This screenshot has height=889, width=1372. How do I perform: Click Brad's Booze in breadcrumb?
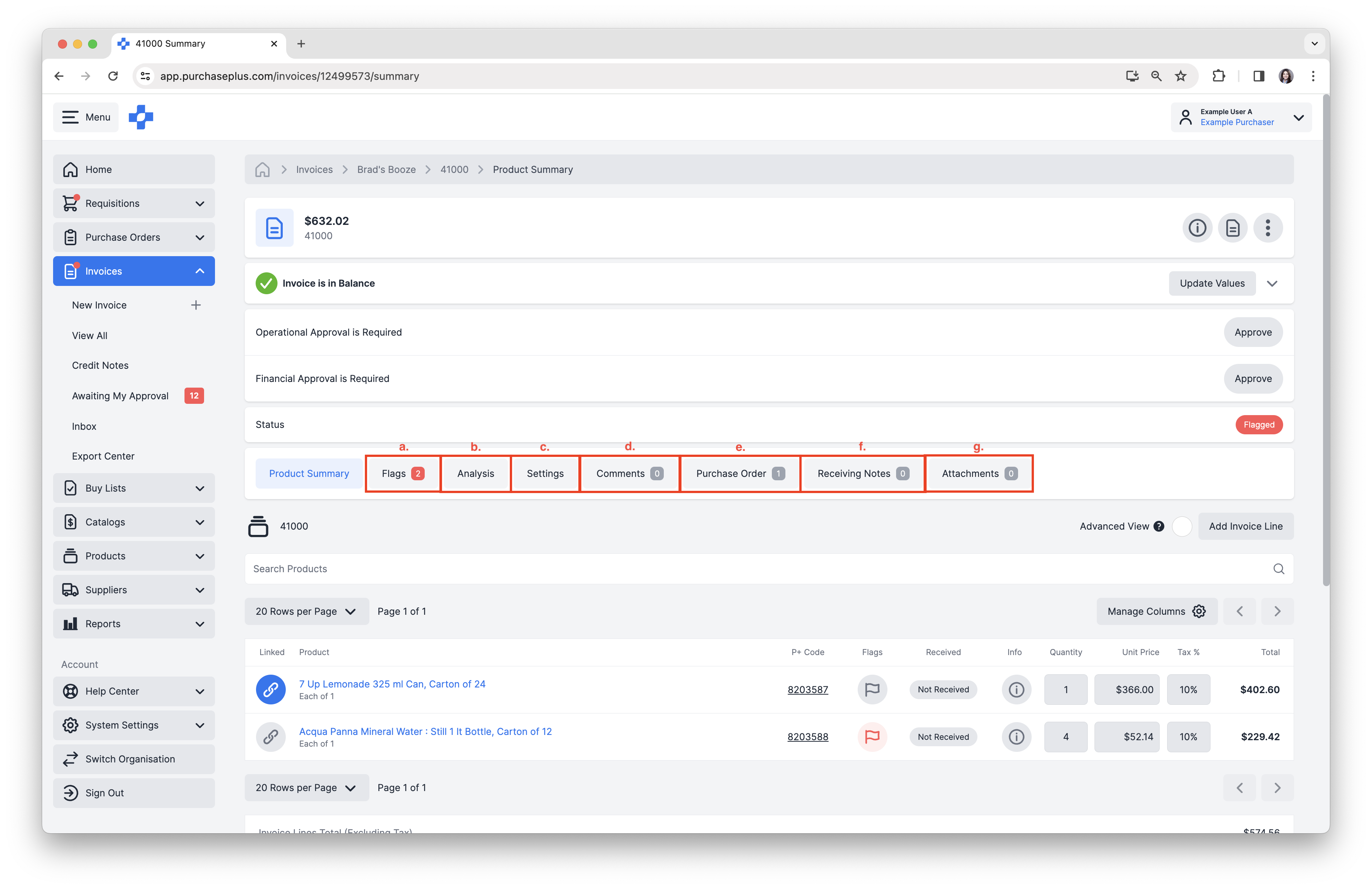(386, 170)
